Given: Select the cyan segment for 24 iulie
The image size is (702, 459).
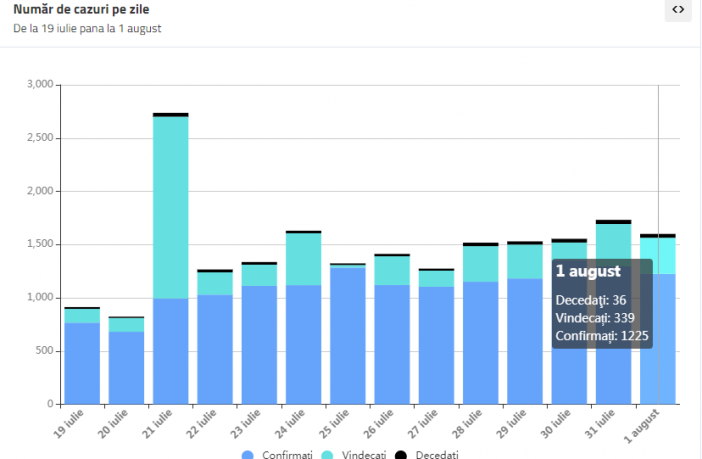Looking at the screenshot, I should (x=303, y=259).
